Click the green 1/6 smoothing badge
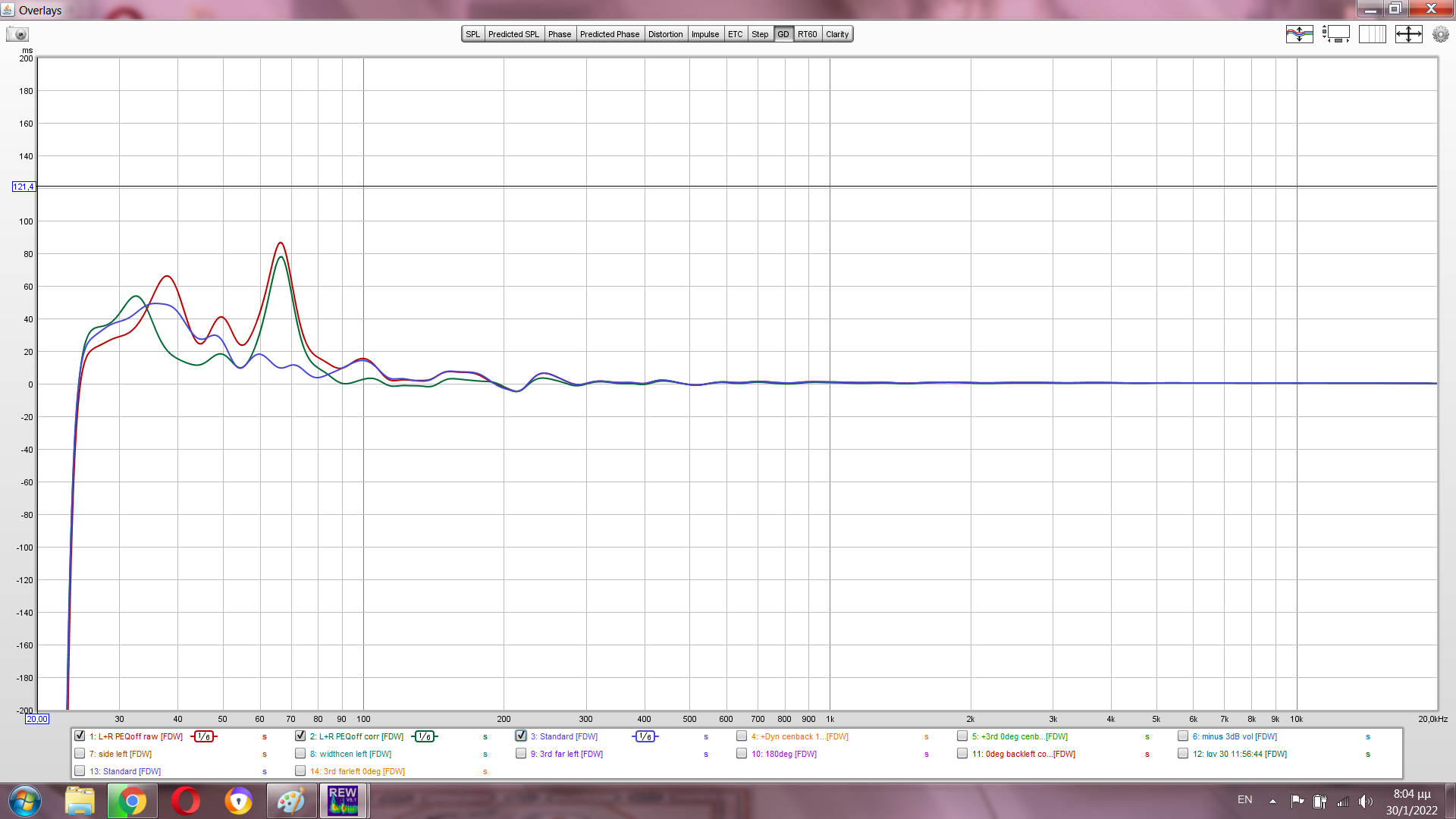 pyautogui.click(x=425, y=736)
